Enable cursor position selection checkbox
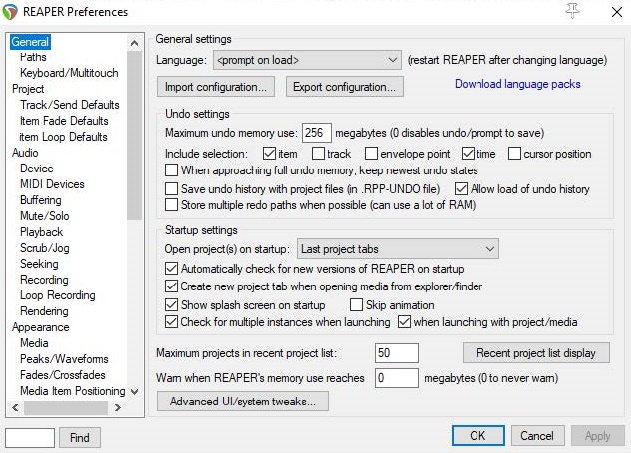Screen dimensions: 631x453 514,154
